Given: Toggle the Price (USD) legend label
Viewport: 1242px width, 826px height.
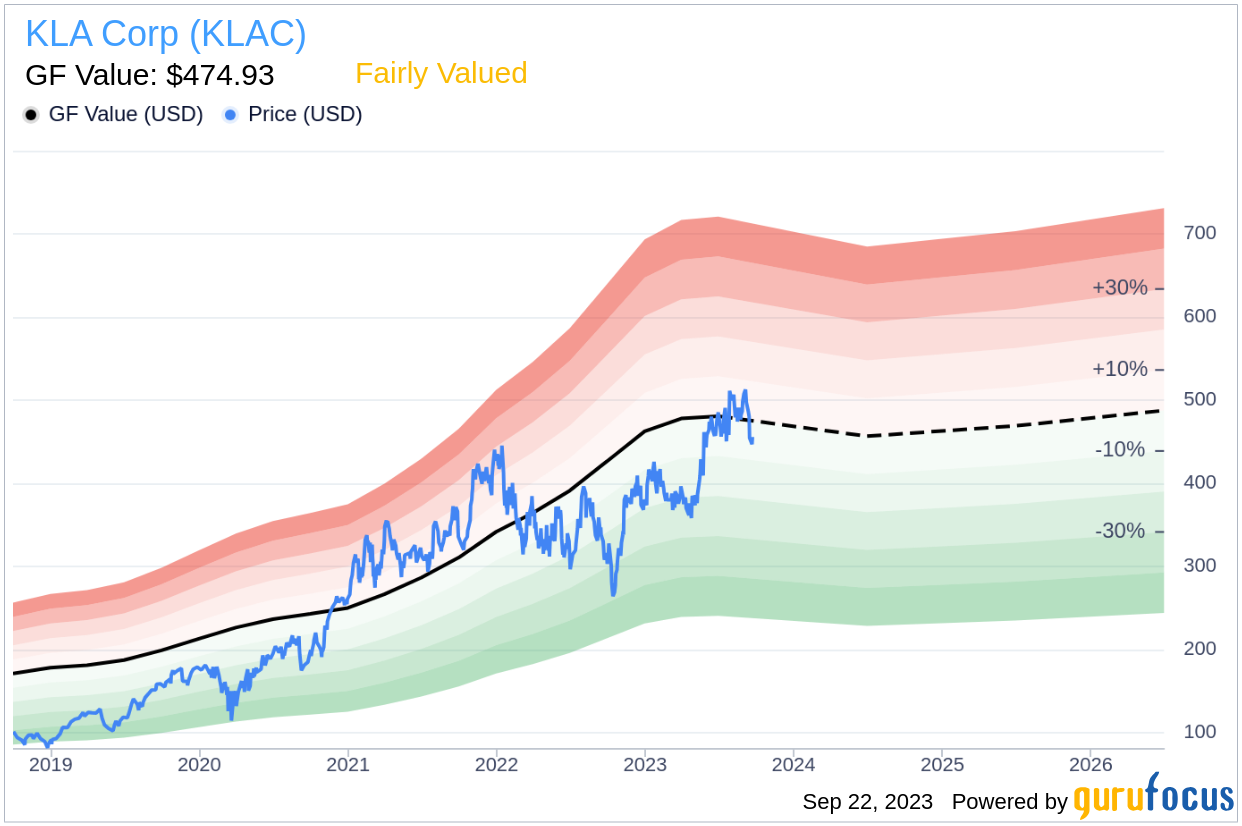Looking at the screenshot, I should pos(305,115).
